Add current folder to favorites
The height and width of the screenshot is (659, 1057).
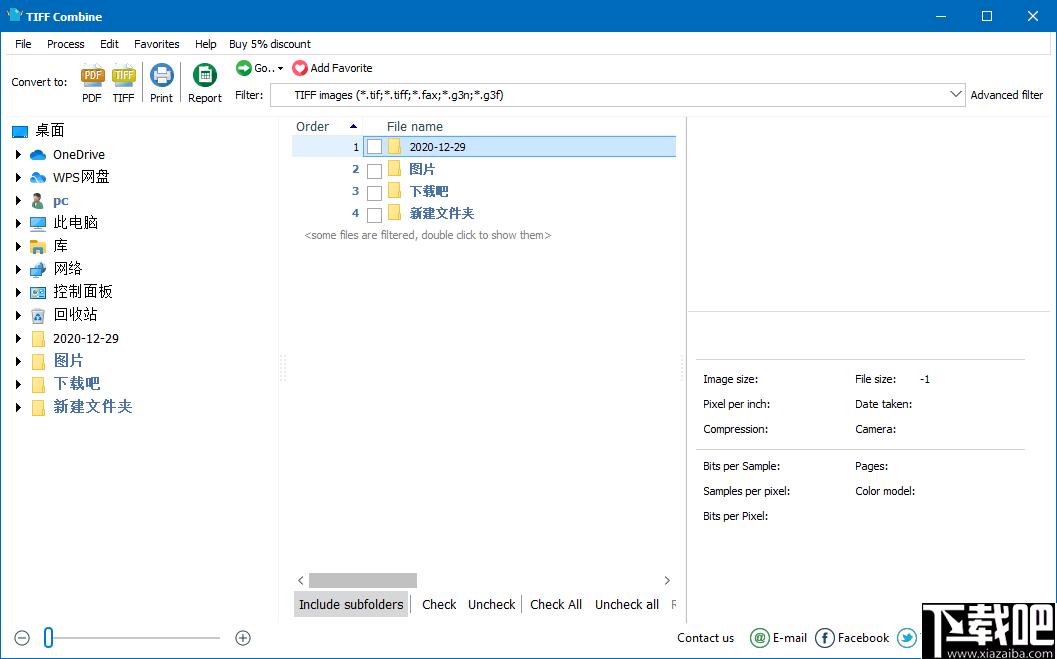332,68
